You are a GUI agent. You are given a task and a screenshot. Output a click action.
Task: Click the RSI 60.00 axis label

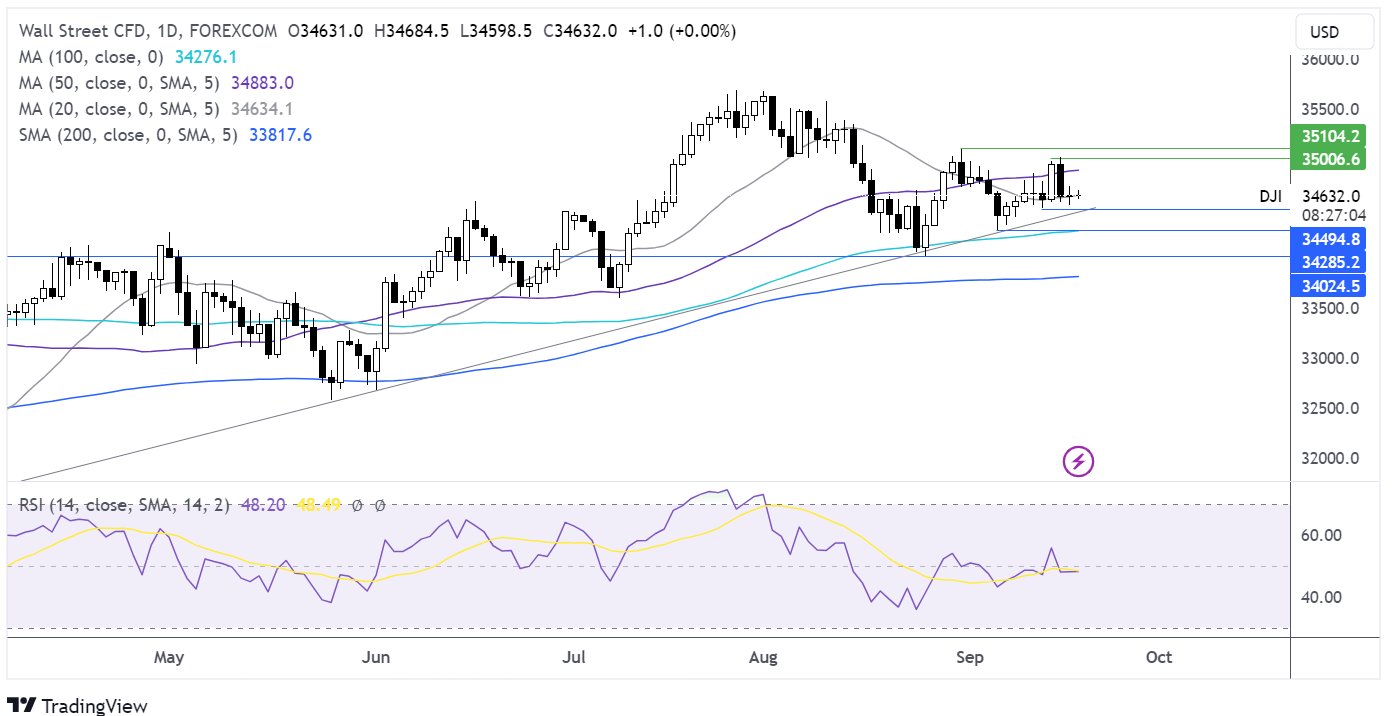1322,535
